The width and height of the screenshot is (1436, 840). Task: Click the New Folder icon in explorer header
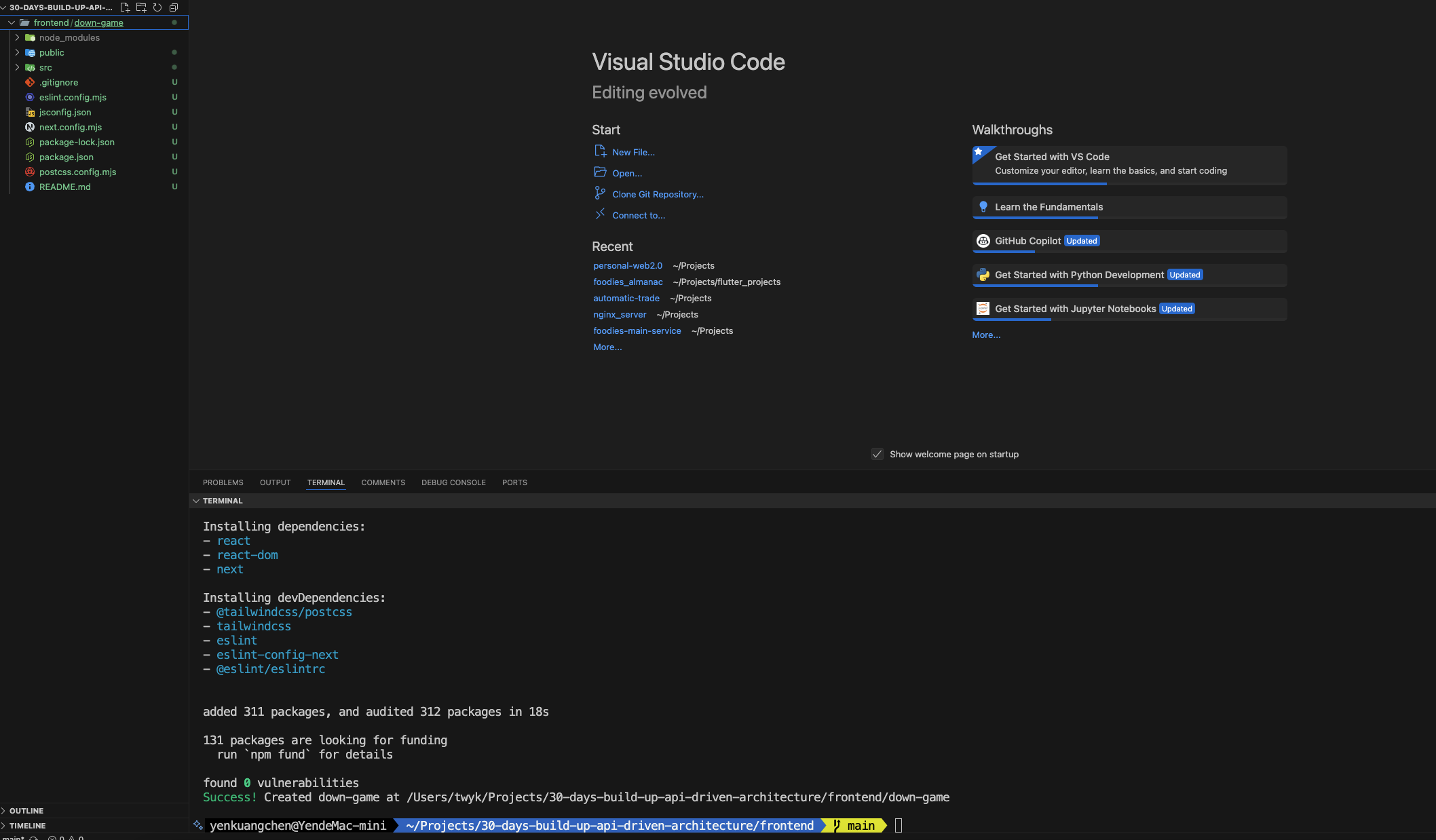(141, 7)
